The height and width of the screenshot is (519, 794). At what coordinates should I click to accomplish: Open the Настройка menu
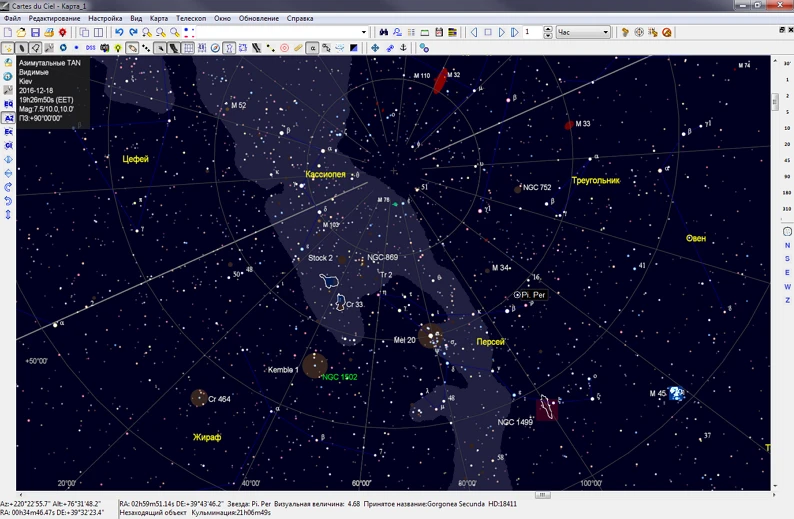coord(105,19)
